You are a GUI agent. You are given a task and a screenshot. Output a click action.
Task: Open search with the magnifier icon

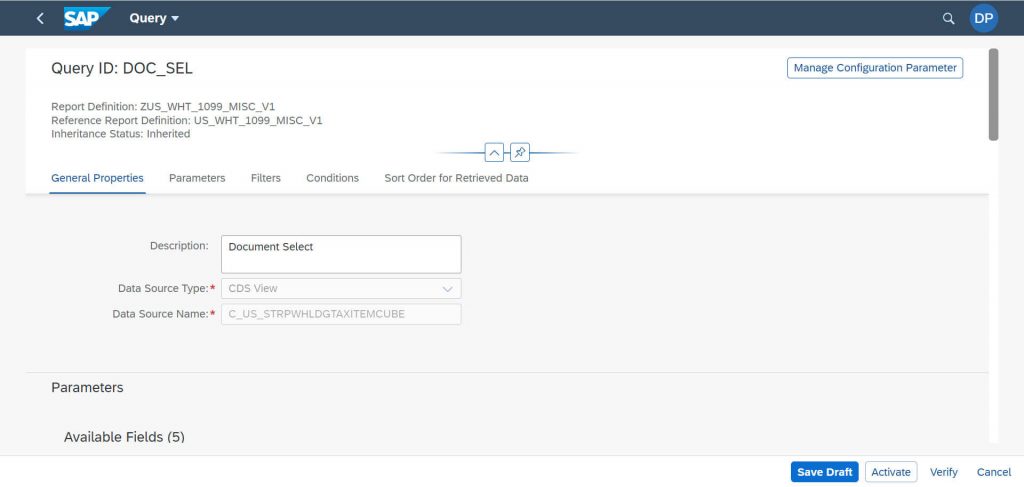coord(948,18)
